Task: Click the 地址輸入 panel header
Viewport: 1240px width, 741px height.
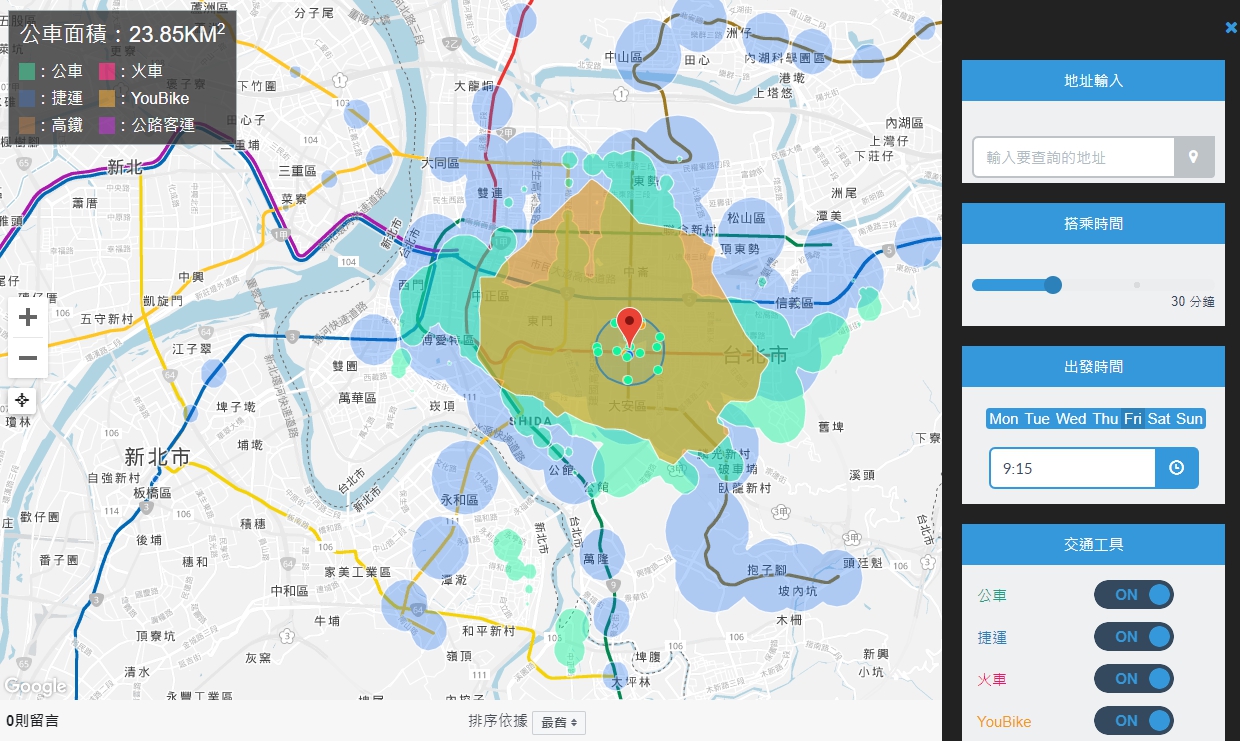Action: coord(1093,80)
